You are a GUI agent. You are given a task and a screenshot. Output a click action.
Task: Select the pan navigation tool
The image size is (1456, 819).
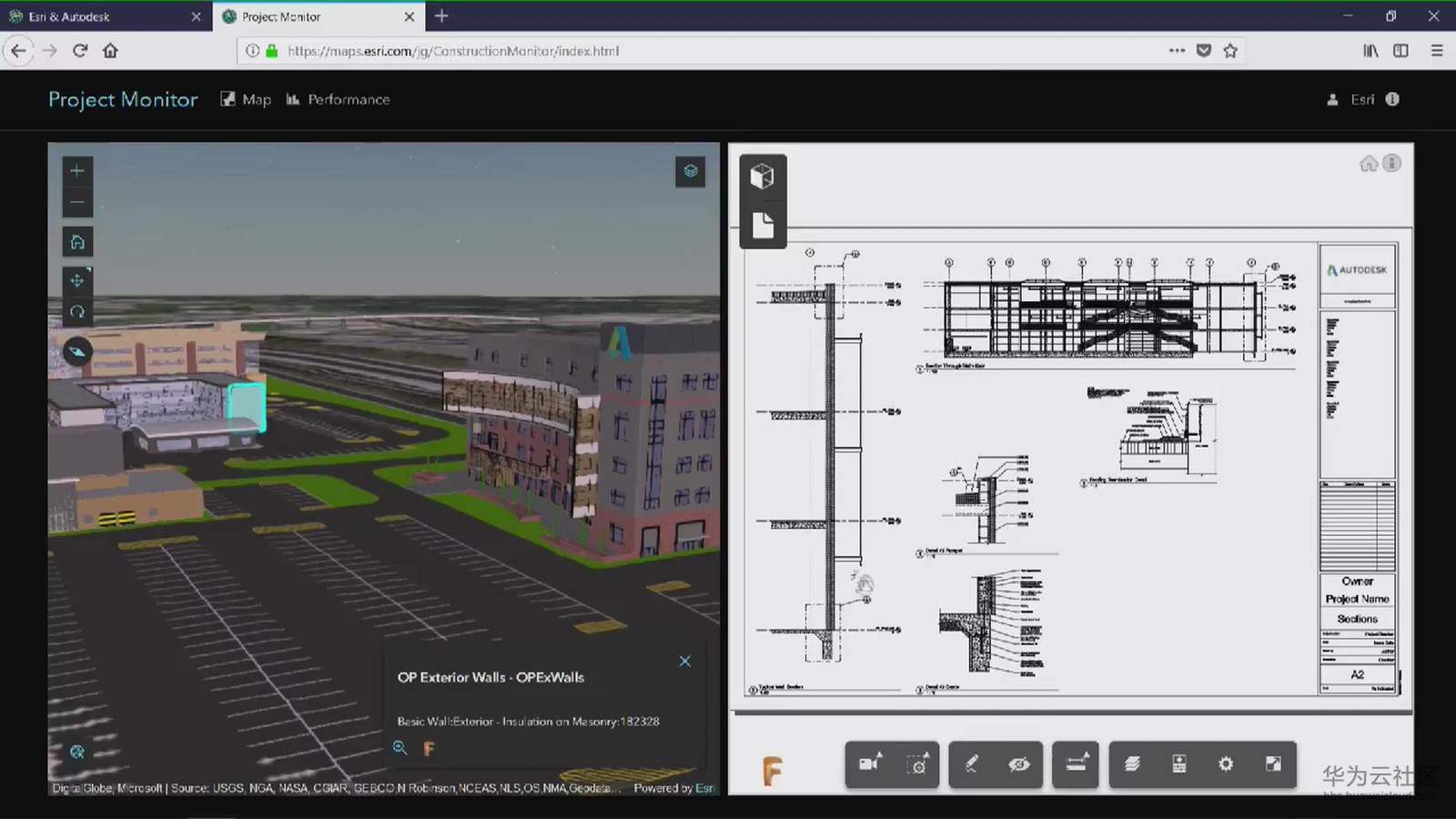[77, 280]
